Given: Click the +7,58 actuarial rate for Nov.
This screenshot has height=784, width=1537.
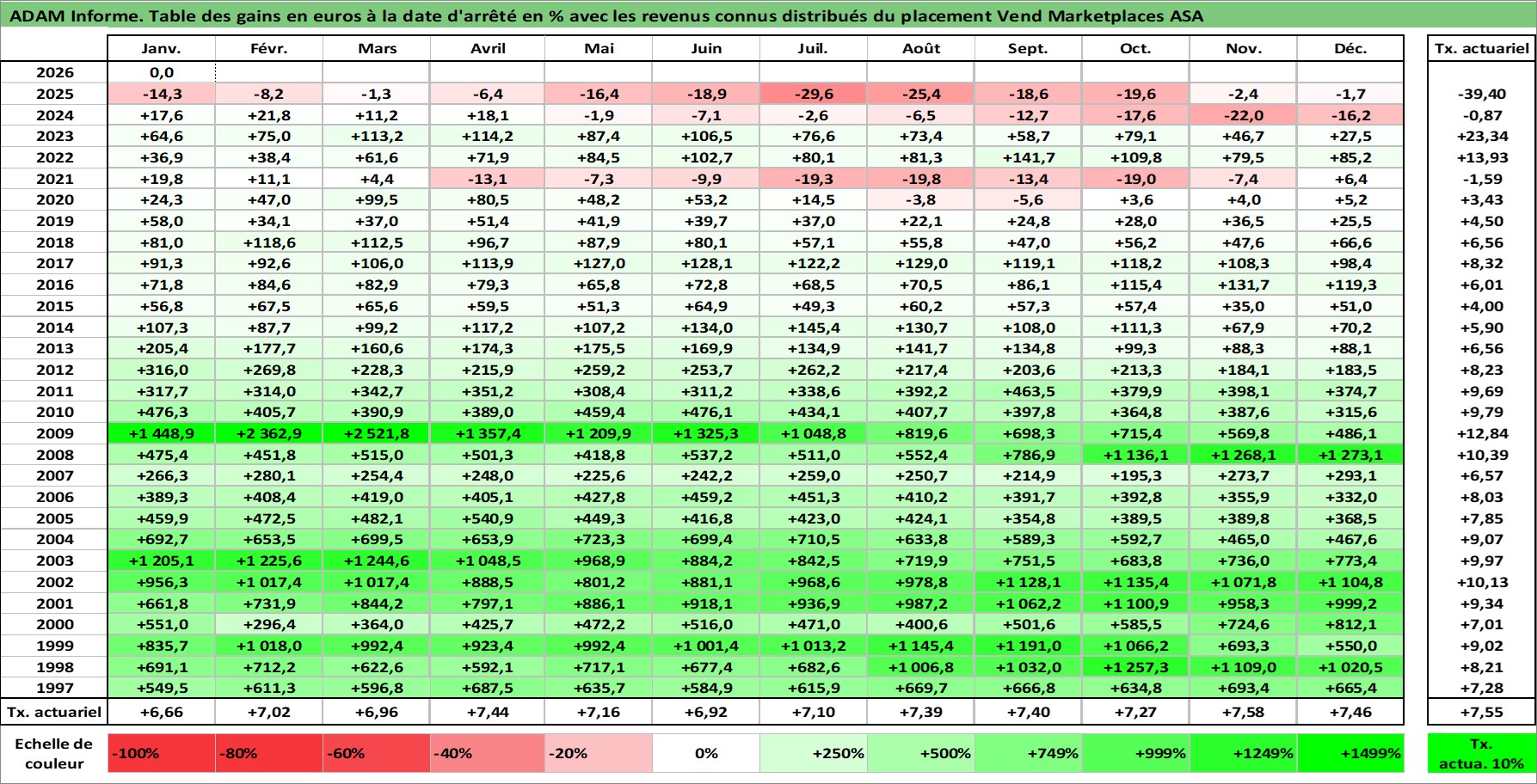Looking at the screenshot, I should (1243, 712).
